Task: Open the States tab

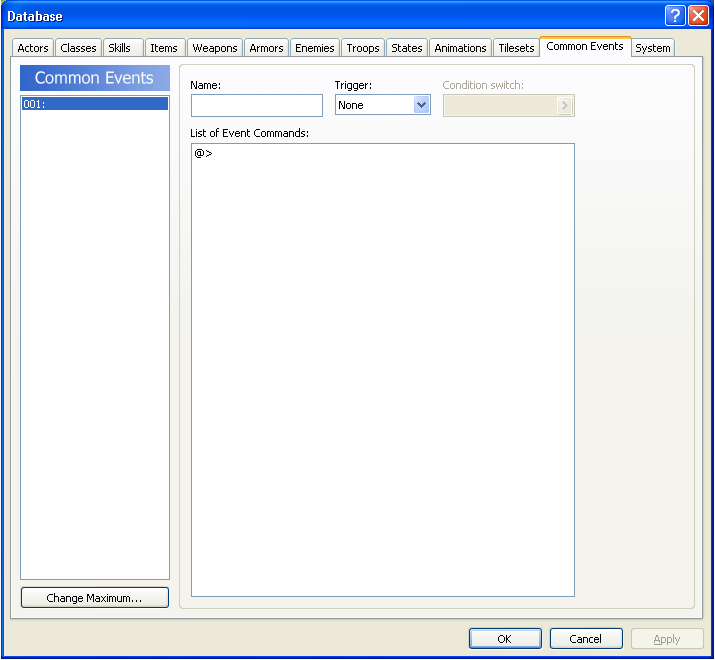Action: tap(407, 48)
